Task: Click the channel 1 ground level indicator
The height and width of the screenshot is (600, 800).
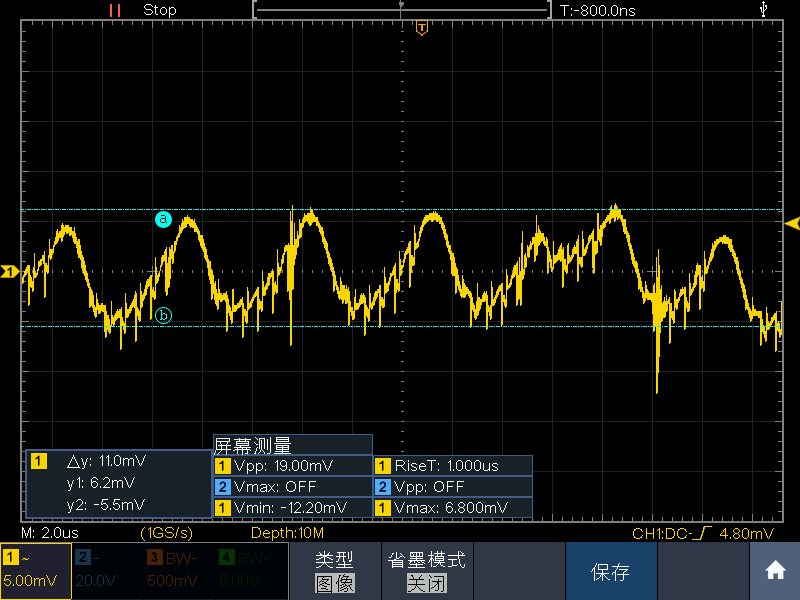Action: (x=9, y=271)
